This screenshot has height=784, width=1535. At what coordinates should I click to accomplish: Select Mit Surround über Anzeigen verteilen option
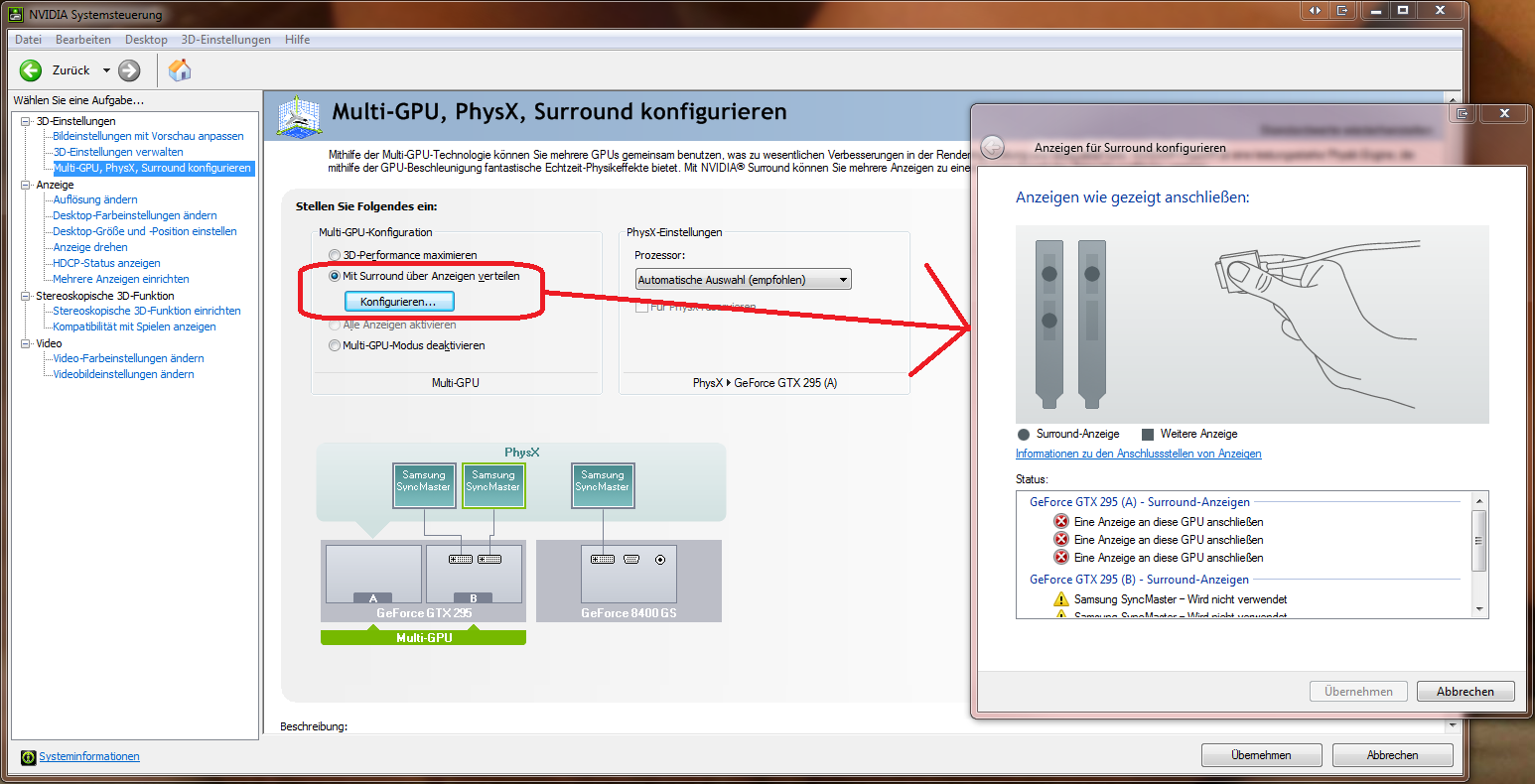tap(335, 276)
